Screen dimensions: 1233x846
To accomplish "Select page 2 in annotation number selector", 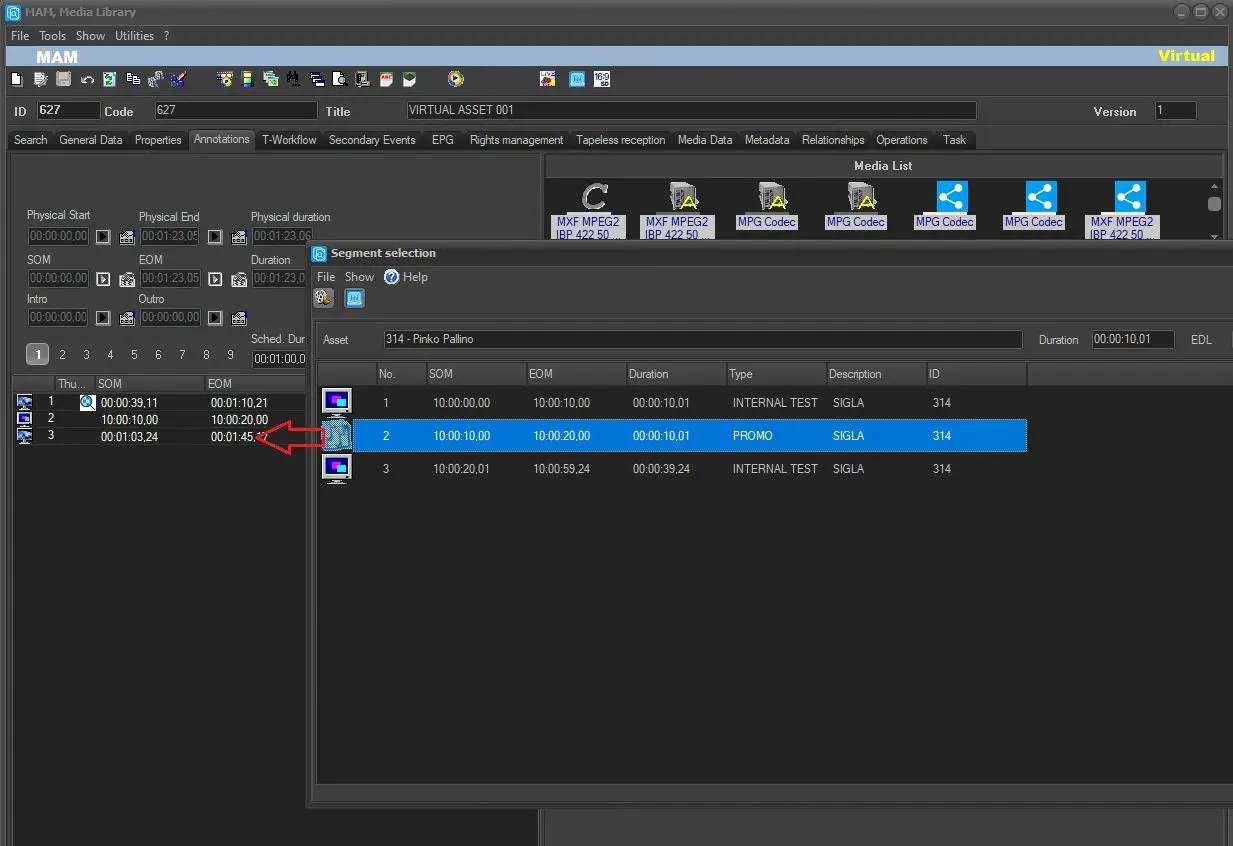I will click(x=62, y=354).
